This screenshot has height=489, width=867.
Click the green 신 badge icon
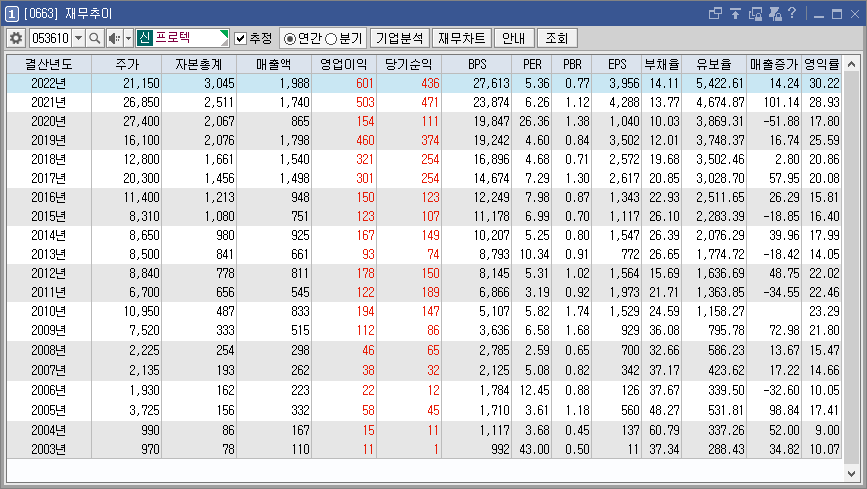(144, 38)
